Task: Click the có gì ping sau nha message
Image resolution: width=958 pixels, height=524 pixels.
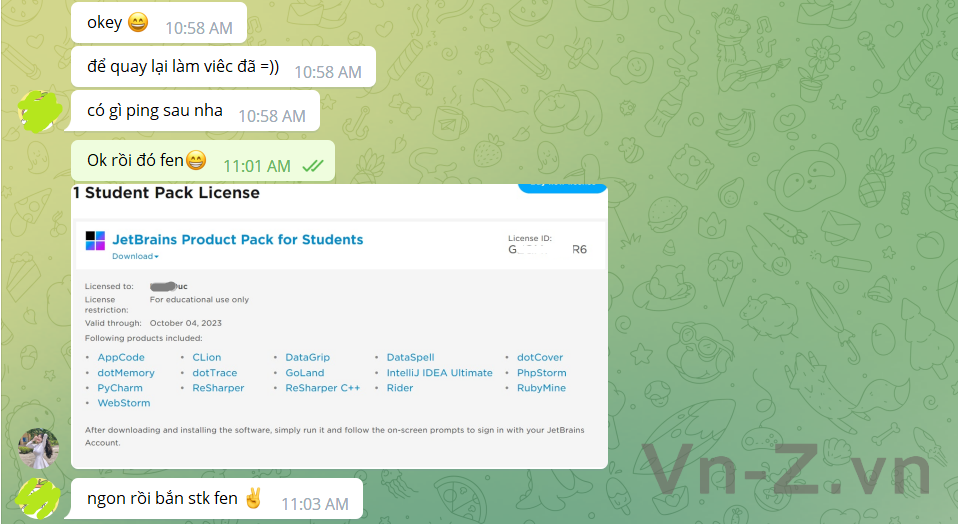Action: [x=196, y=111]
